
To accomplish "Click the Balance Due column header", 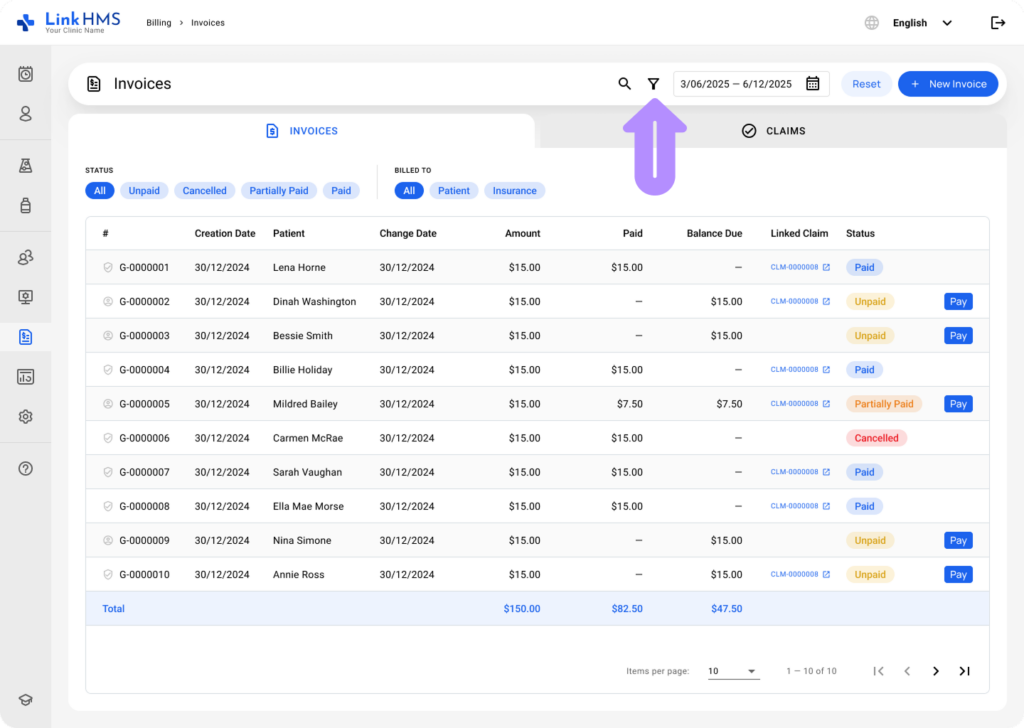I will [x=714, y=233].
